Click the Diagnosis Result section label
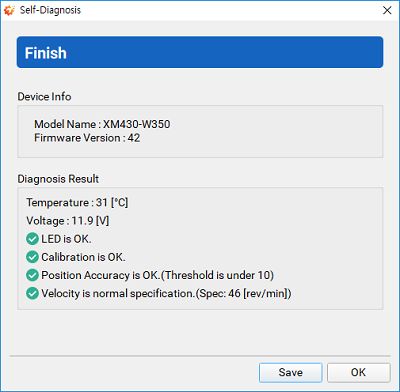This screenshot has height=392, width=400. click(x=58, y=179)
